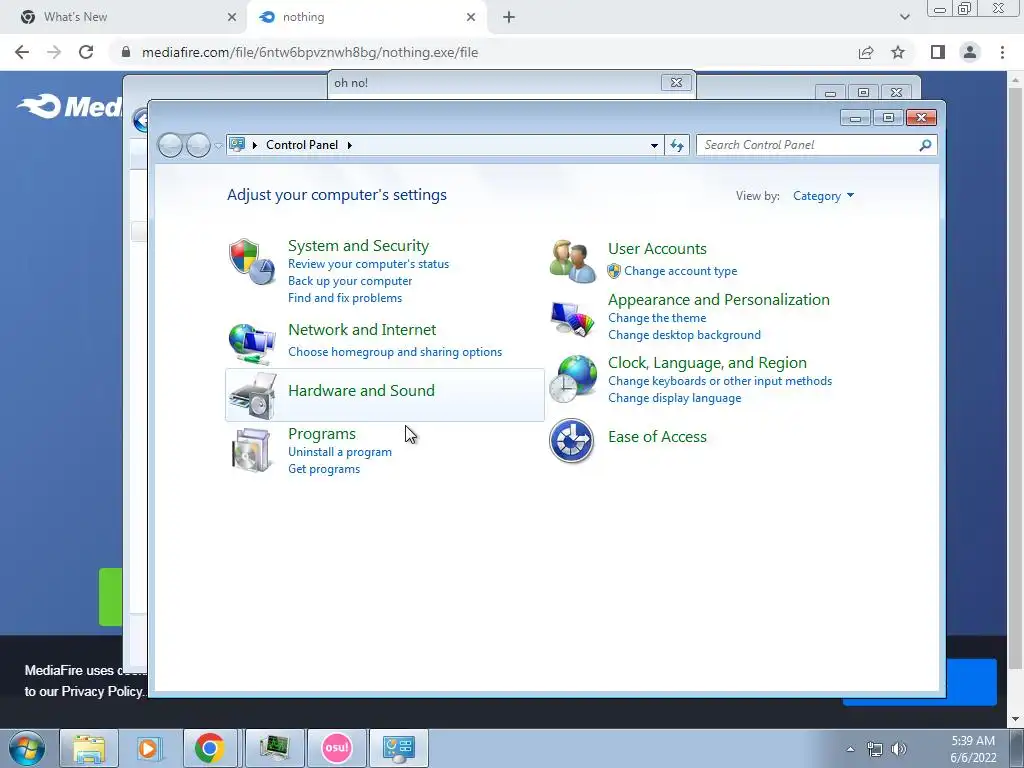Open System and Security heading
The width and height of the screenshot is (1024, 768).
tap(359, 246)
